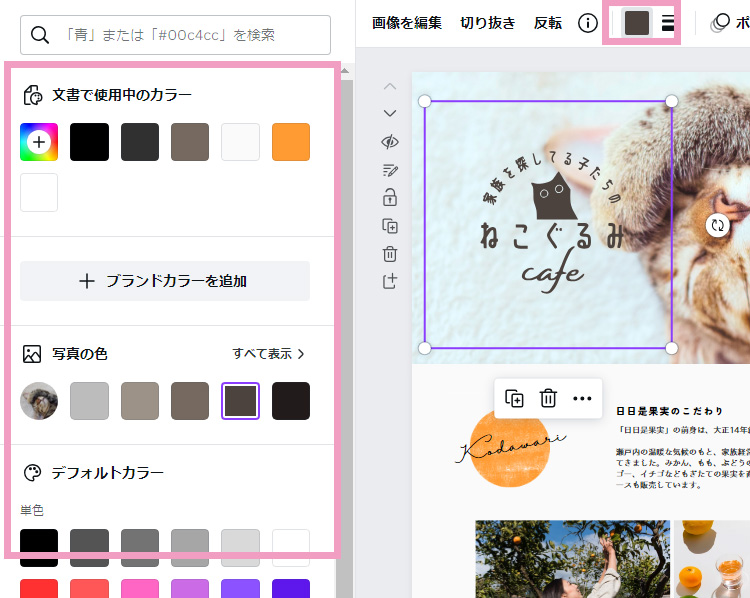This screenshot has width=750, height=598.
Task: Open page notes pencil icon
Action: point(390,170)
